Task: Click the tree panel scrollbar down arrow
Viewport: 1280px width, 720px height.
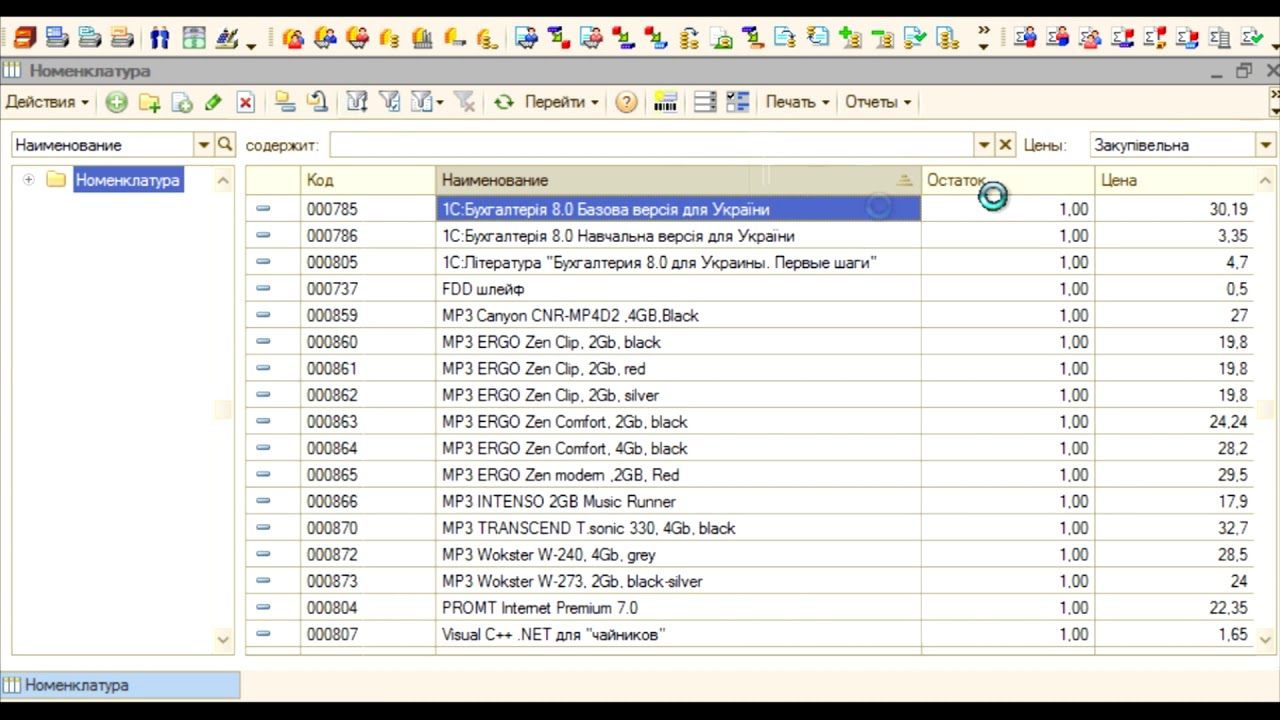Action: [x=223, y=639]
